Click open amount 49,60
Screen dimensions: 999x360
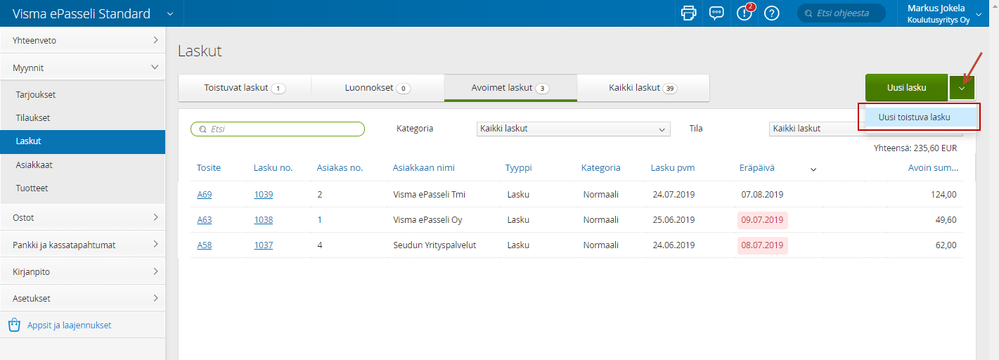point(945,220)
